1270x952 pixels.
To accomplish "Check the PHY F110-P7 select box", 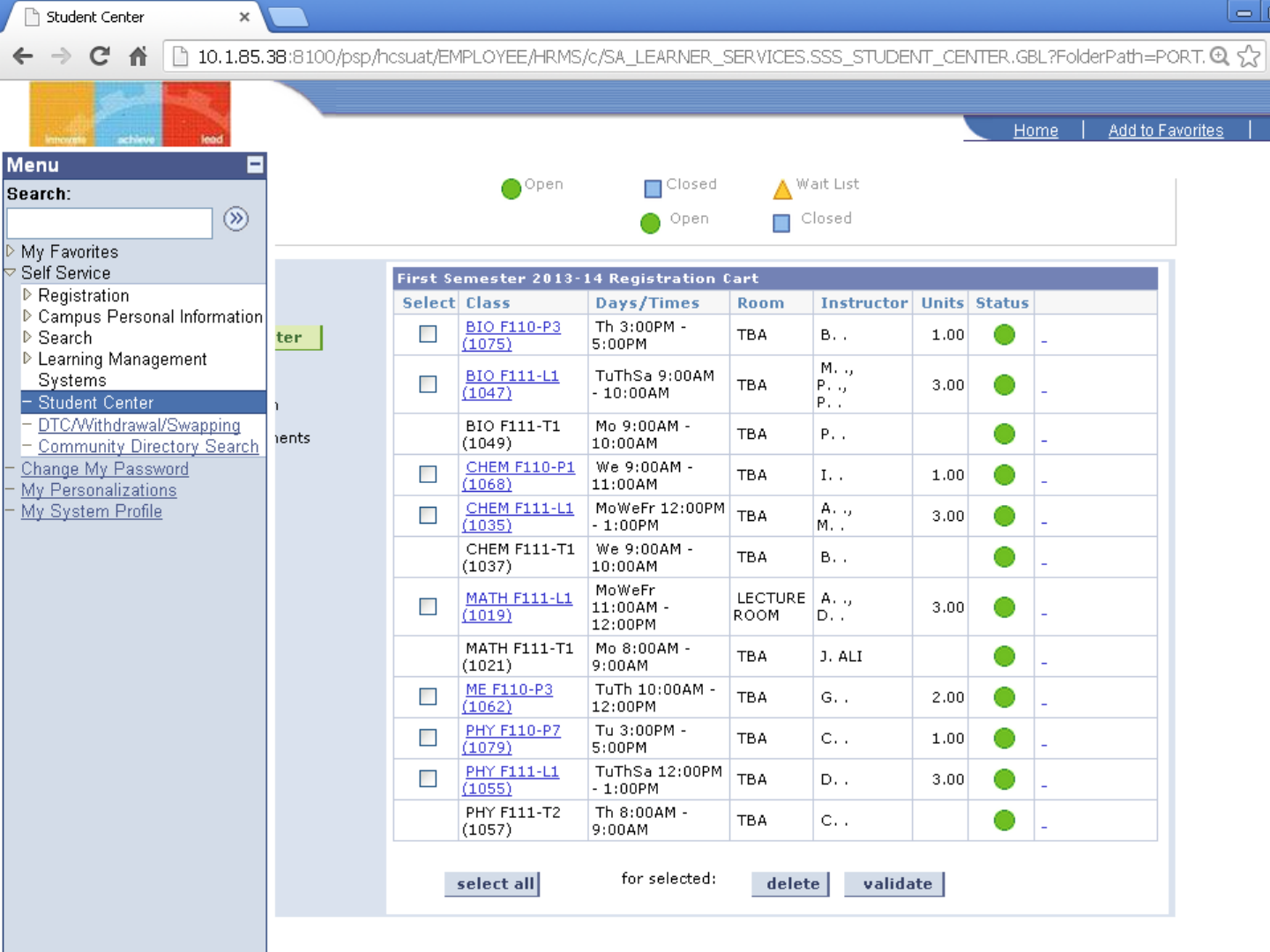I will [x=428, y=737].
